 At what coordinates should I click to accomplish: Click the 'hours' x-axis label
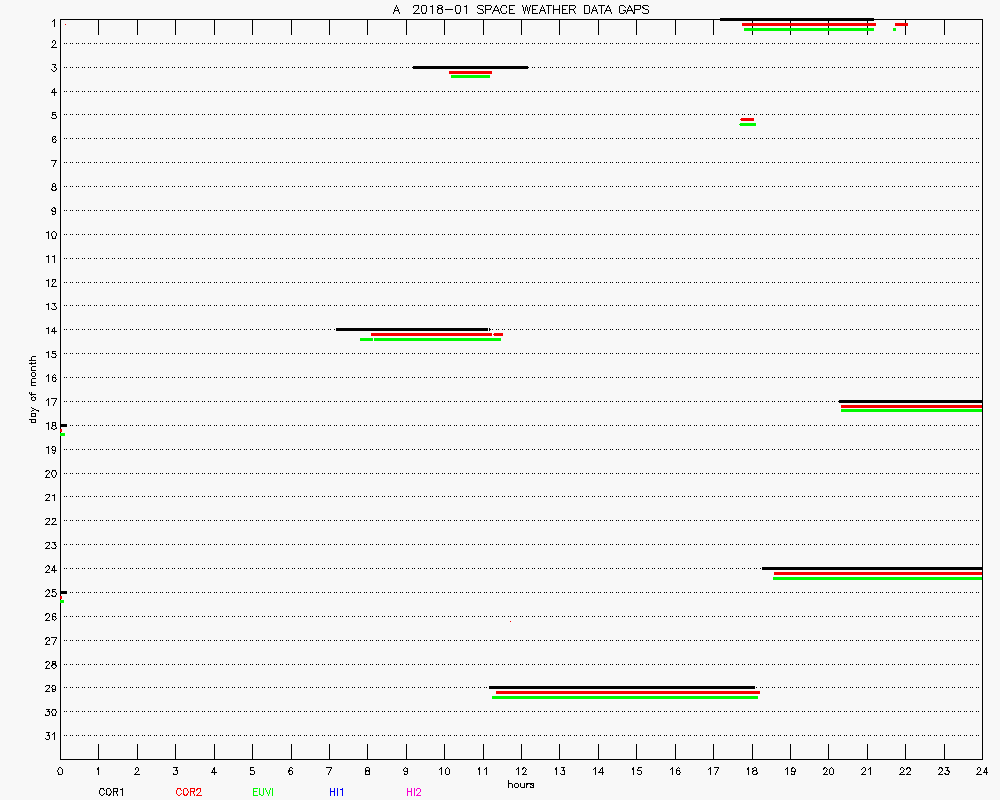pos(520,785)
